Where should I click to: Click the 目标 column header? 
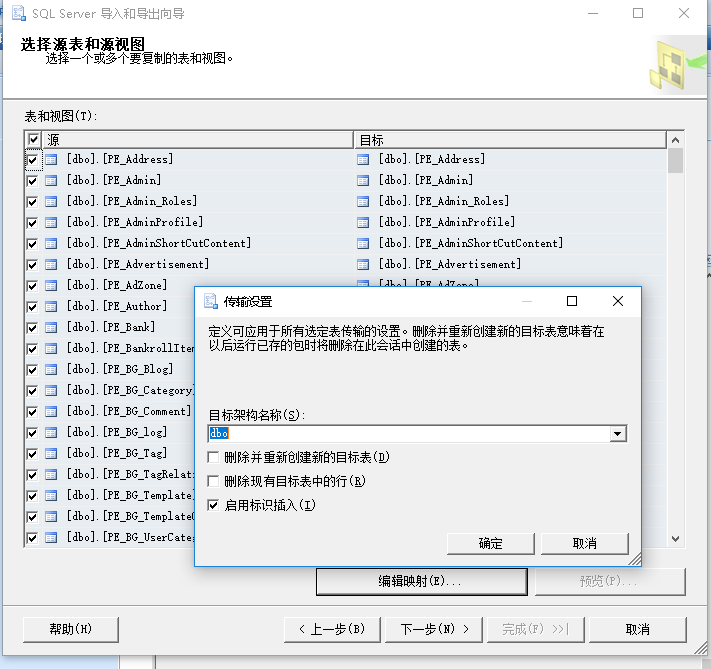[x=510, y=140]
